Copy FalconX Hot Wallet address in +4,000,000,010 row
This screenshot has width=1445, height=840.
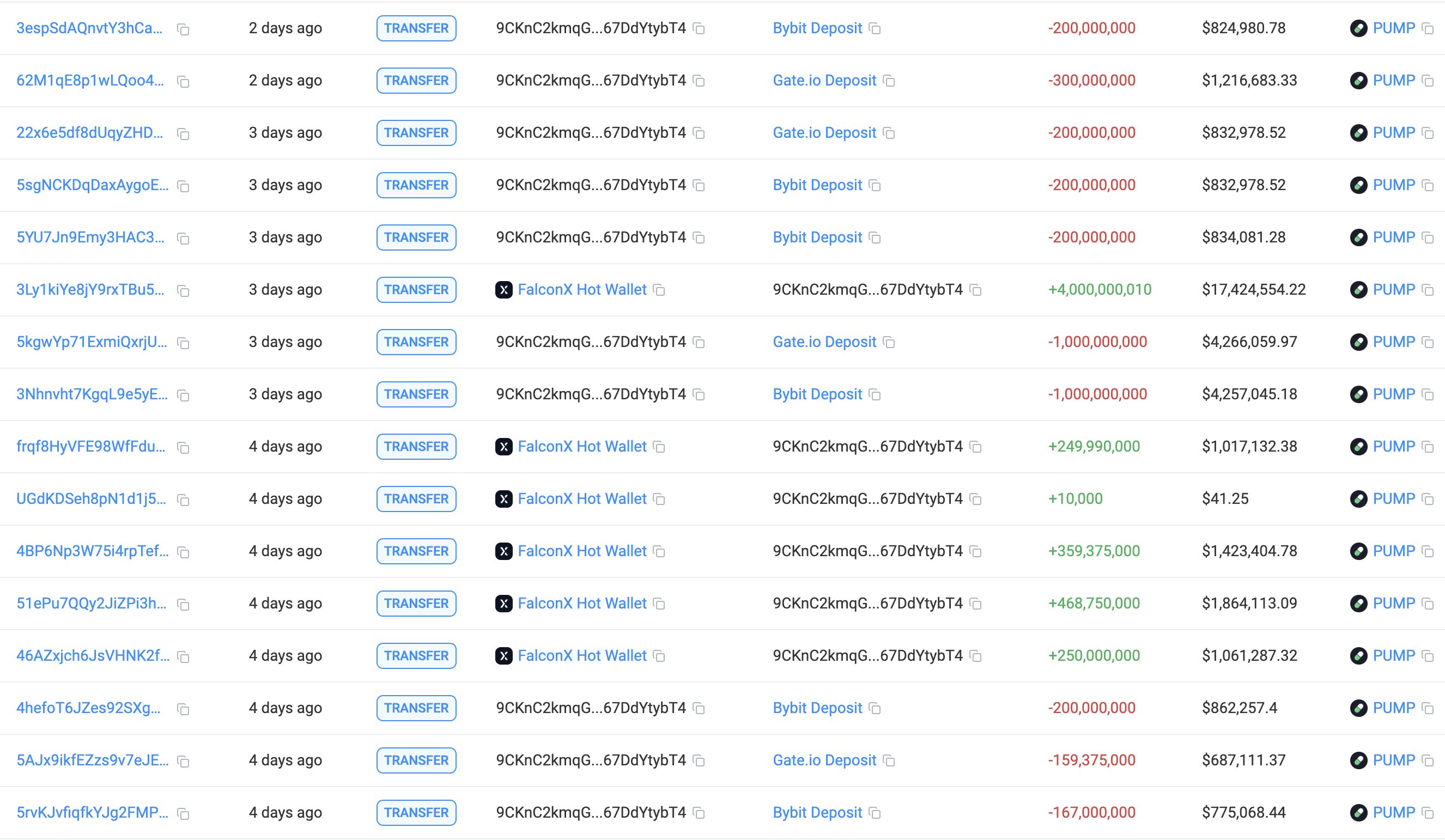point(659,290)
